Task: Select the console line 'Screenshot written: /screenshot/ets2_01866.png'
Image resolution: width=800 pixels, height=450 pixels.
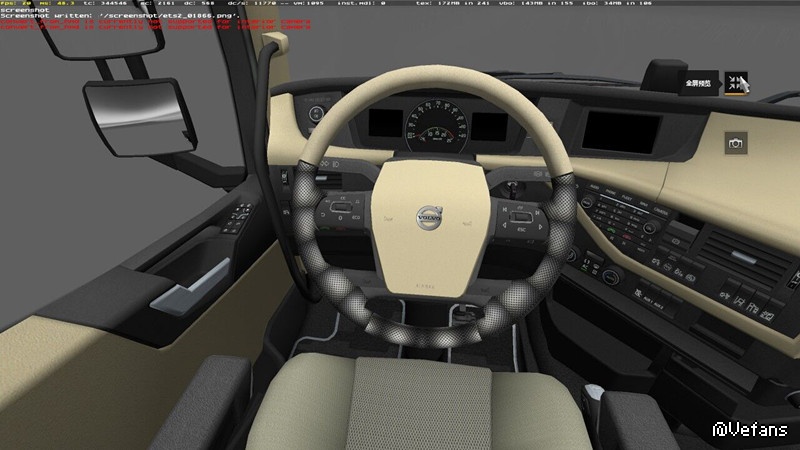Action: pos(120,16)
